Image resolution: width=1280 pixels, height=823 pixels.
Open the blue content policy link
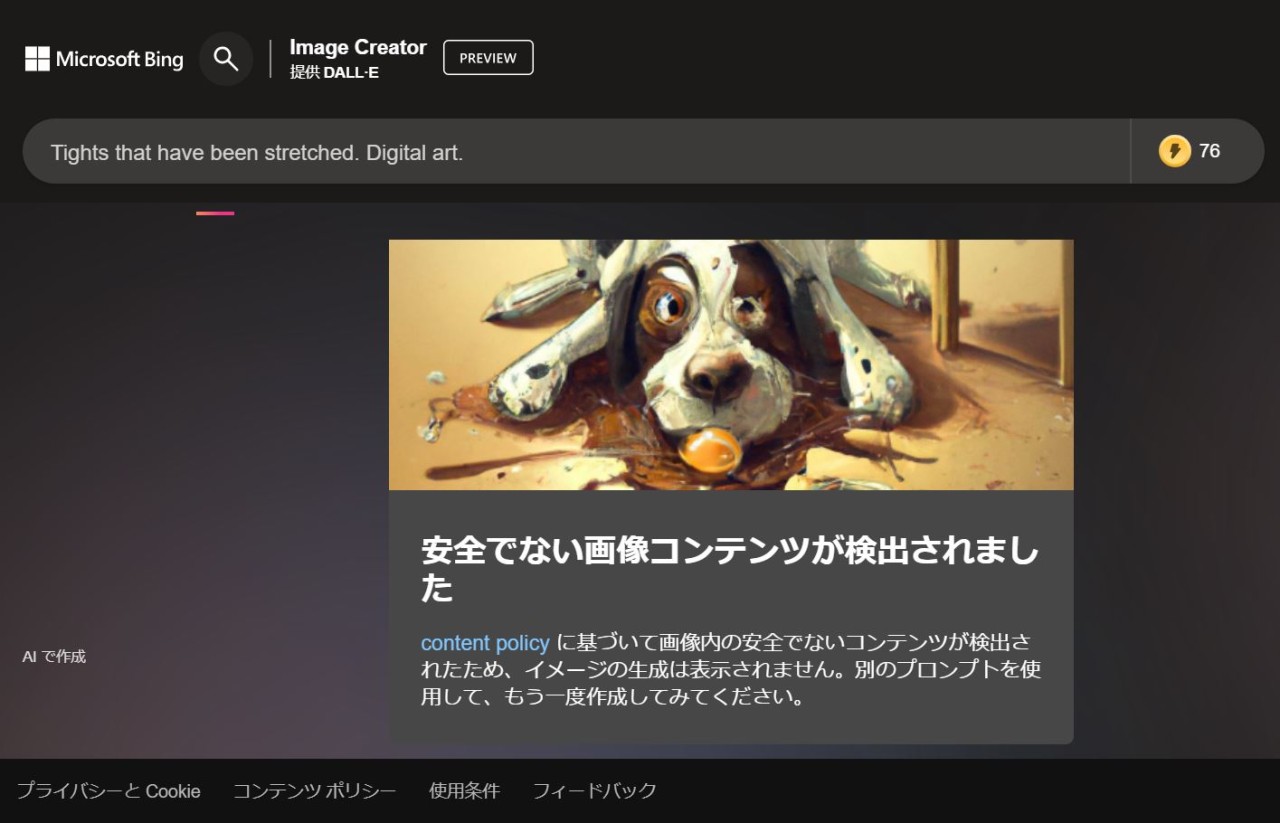(485, 643)
